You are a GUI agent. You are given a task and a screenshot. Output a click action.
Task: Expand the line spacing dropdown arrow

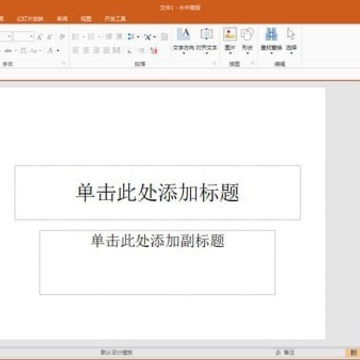138,37
